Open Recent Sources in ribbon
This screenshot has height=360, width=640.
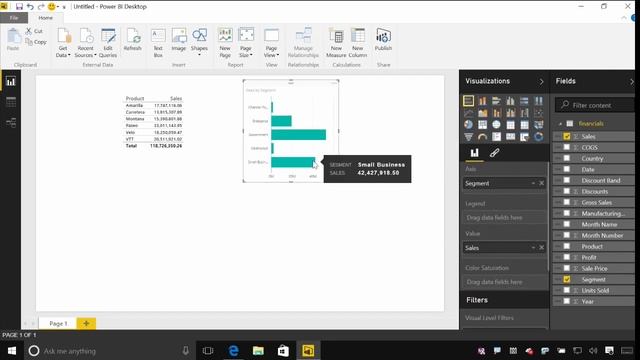pos(85,42)
